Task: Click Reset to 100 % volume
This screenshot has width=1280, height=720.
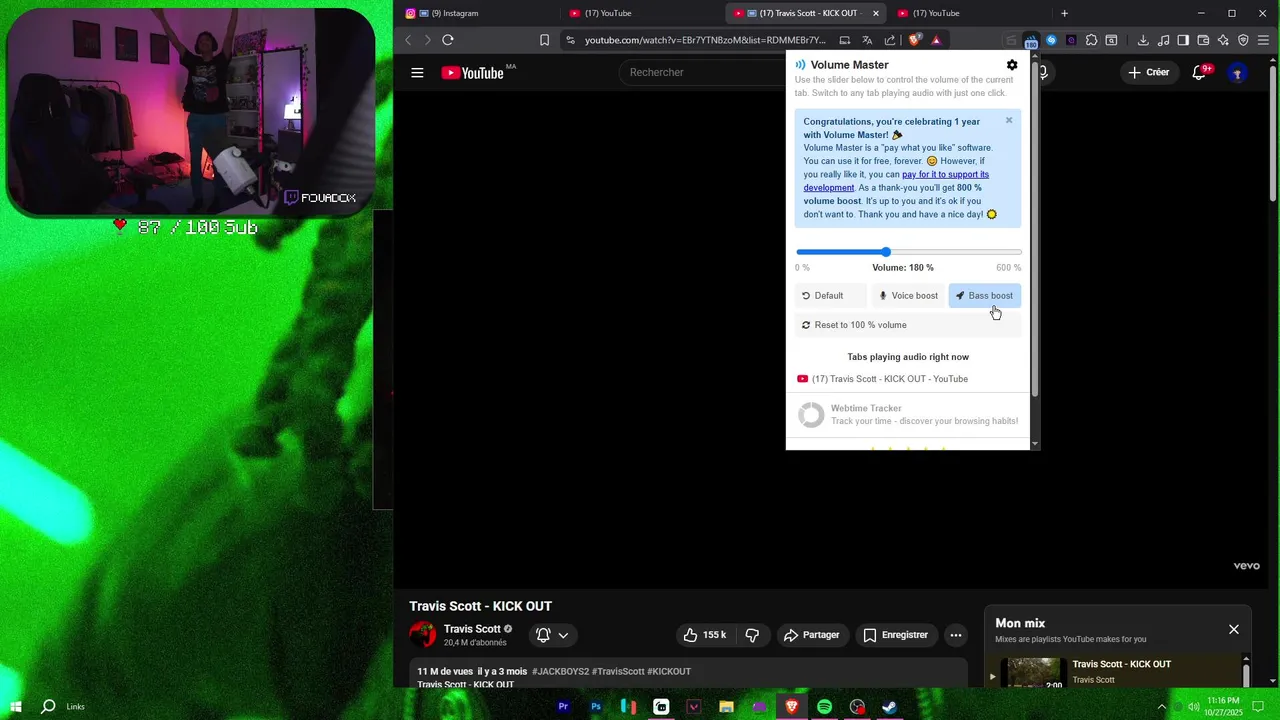Action: [x=908, y=325]
